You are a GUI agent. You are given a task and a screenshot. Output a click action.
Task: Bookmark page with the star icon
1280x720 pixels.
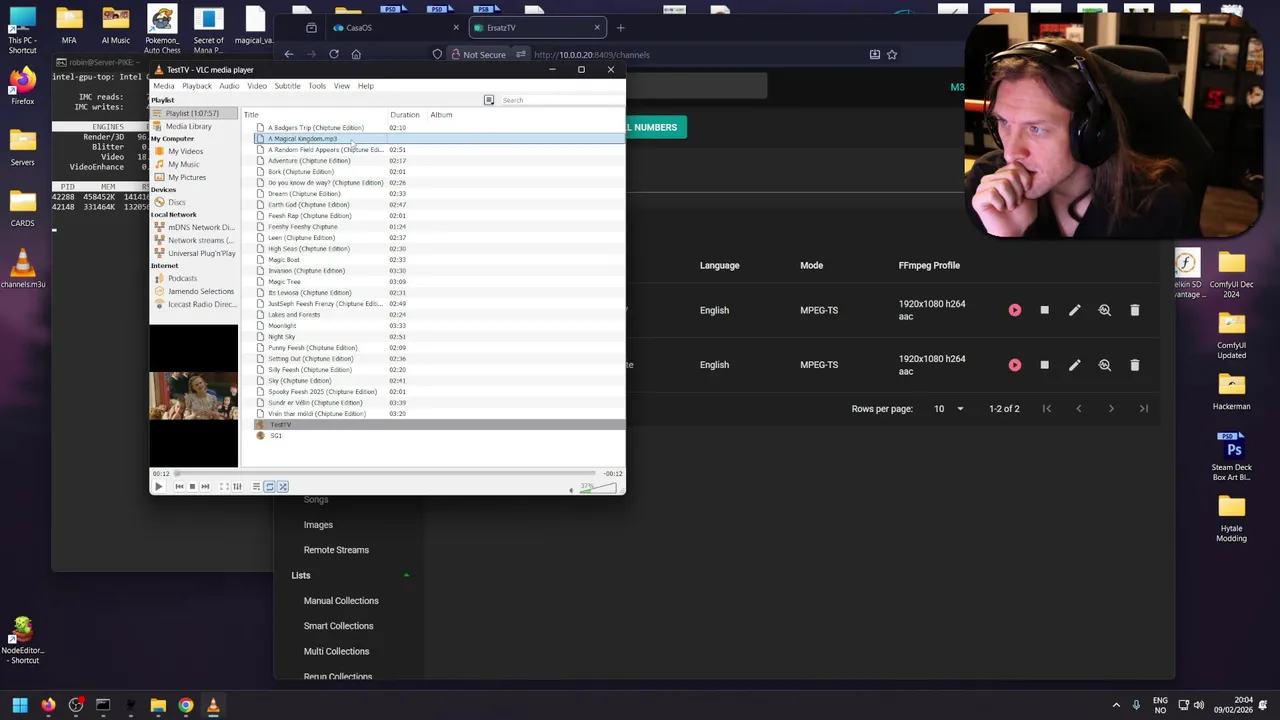tap(892, 55)
